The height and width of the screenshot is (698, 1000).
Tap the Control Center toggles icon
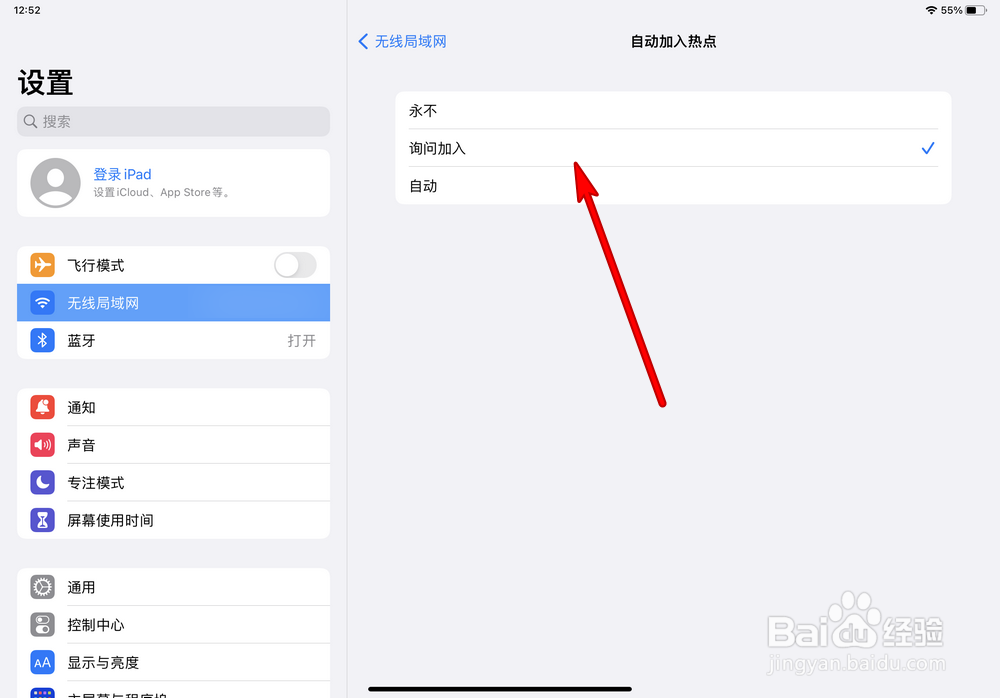42,625
